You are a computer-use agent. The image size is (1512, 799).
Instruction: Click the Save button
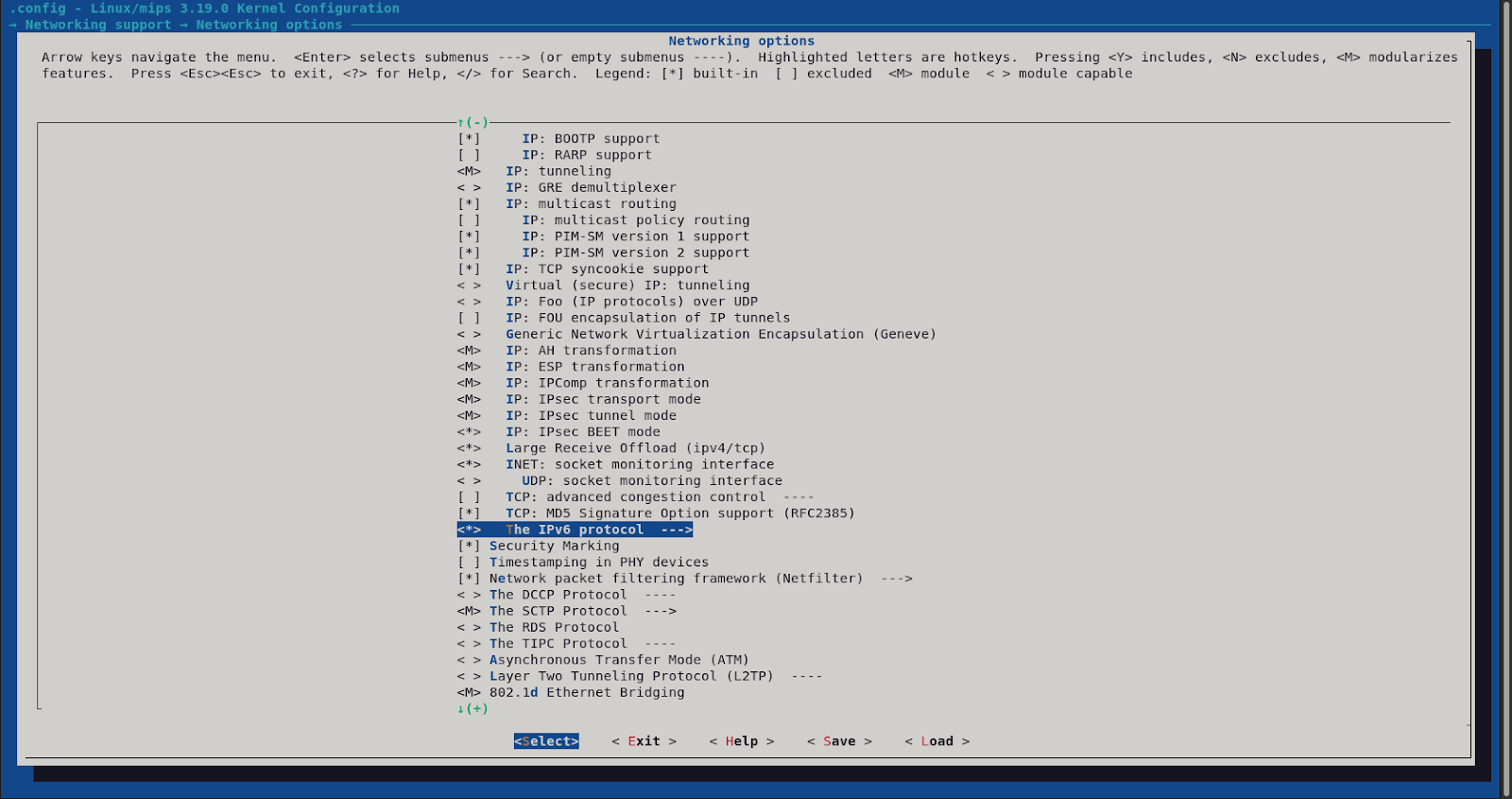click(839, 741)
